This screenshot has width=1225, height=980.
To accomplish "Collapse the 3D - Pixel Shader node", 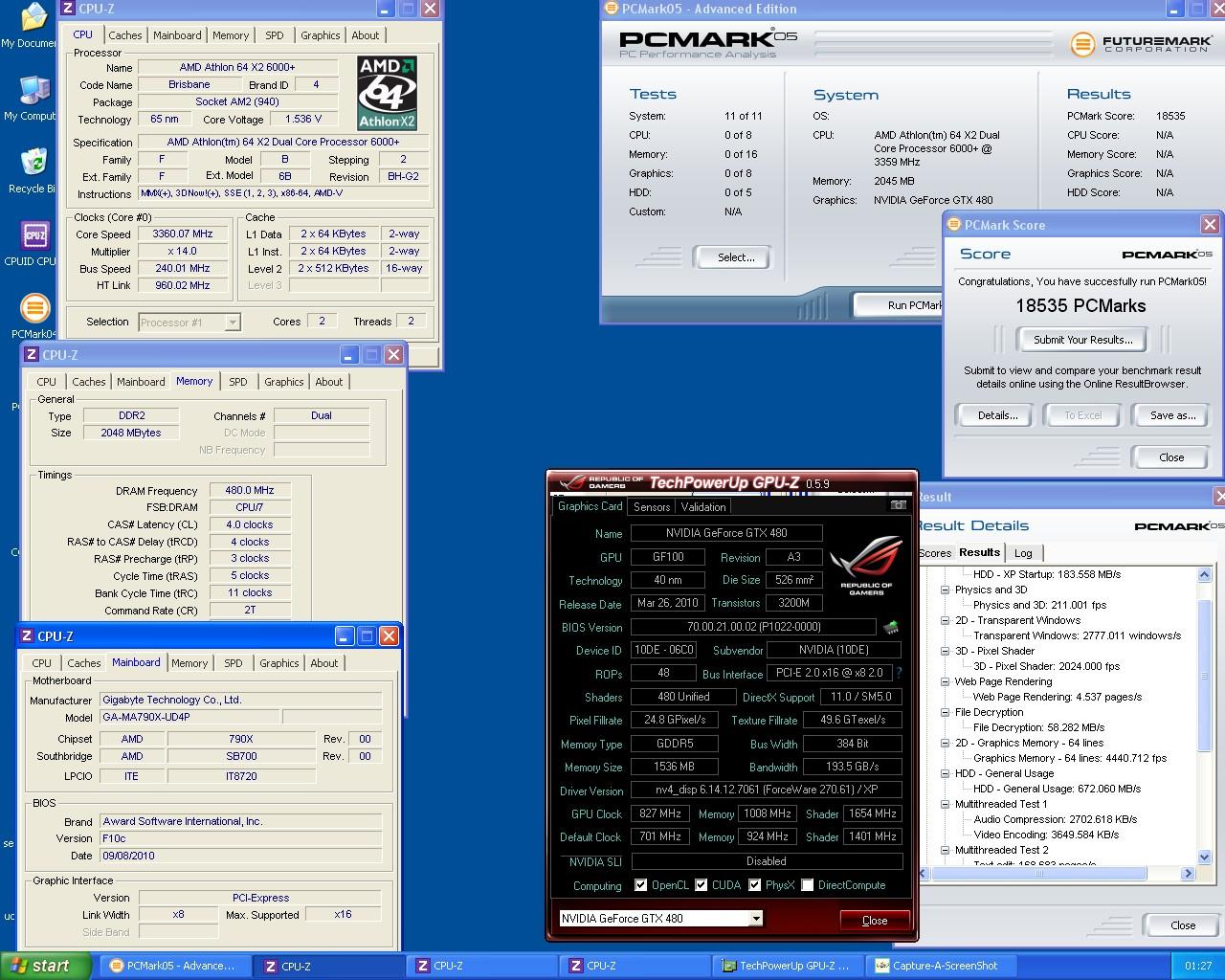I will [946, 651].
